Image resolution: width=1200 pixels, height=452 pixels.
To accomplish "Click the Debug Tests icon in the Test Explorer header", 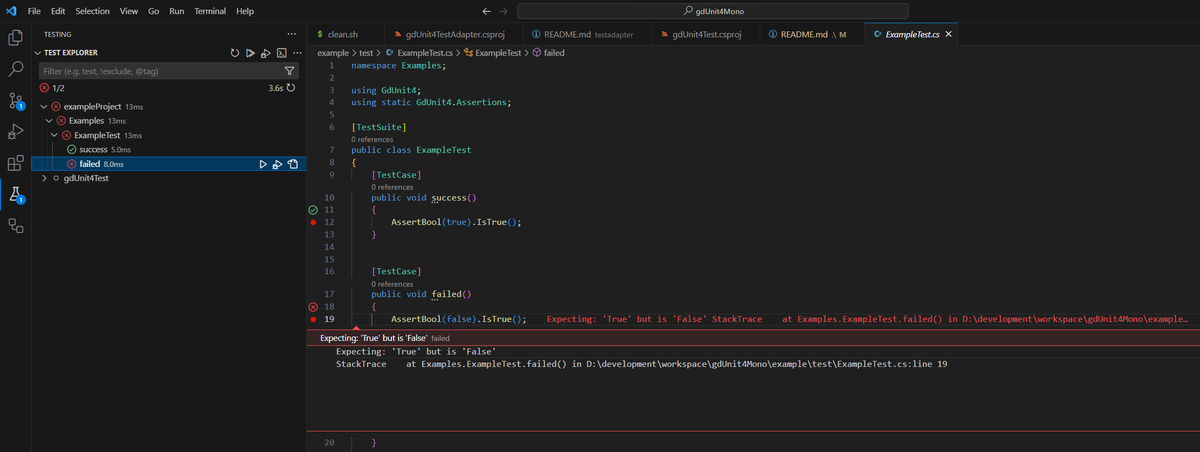I will [x=266, y=53].
